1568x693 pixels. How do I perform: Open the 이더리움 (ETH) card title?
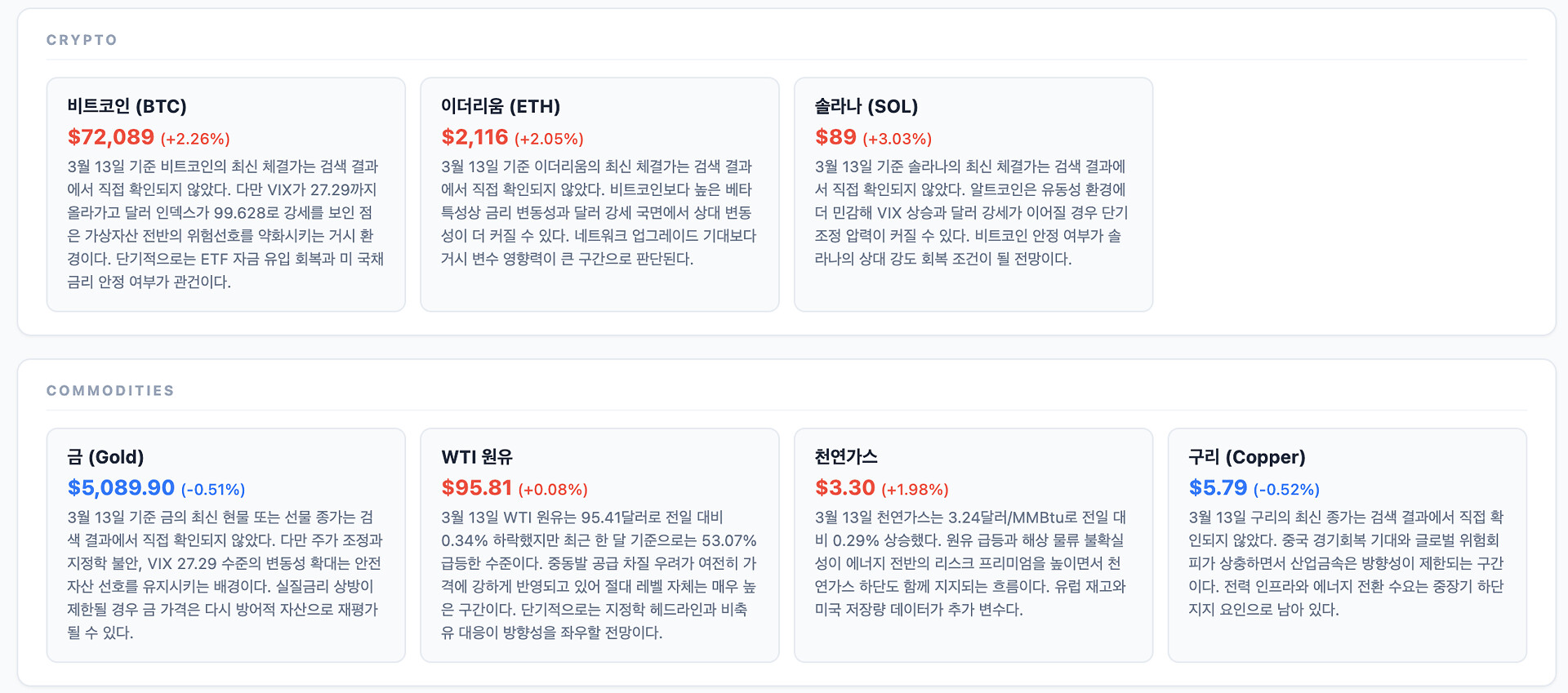click(x=500, y=106)
